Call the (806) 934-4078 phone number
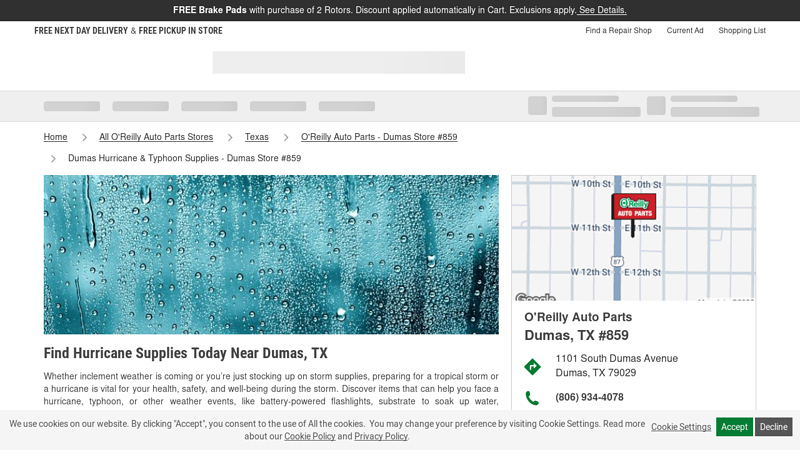Image resolution: width=800 pixels, height=450 pixels. pyautogui.click(x=589, y=397)
